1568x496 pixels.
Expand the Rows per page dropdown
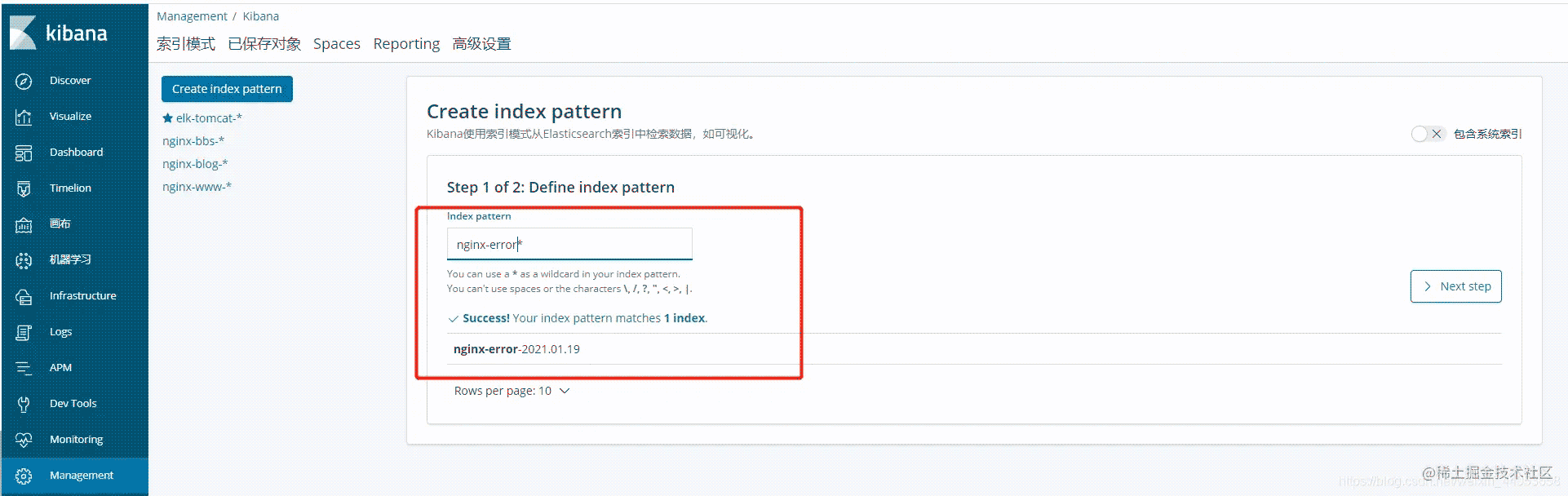(512, 391)
